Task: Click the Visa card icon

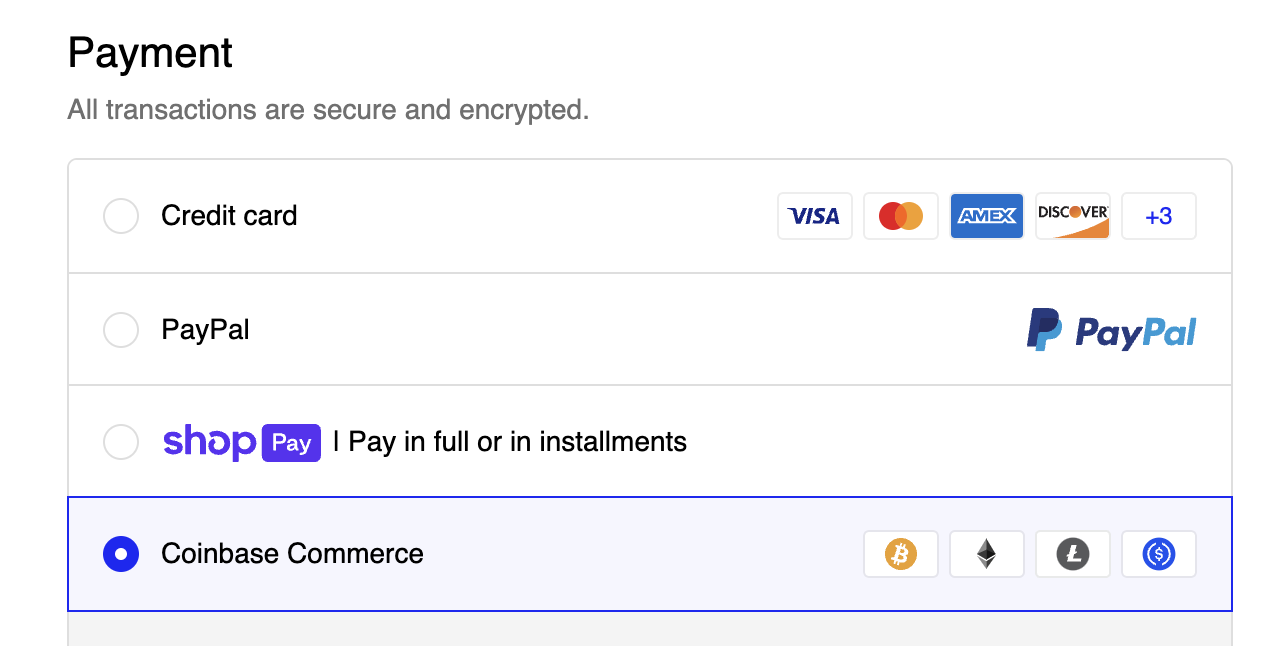Action: 814,216
